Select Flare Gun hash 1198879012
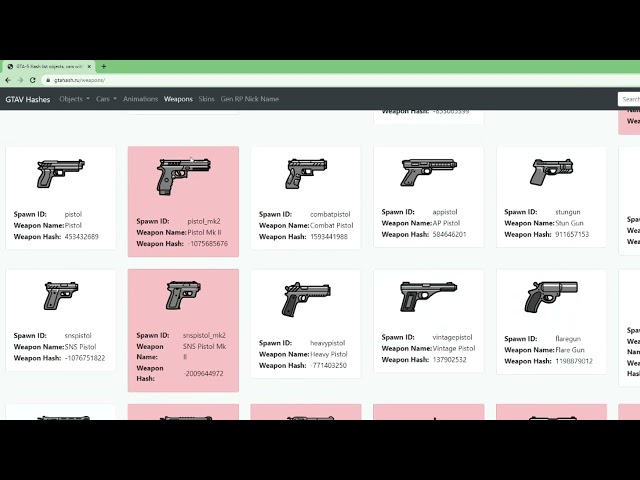The height and width of the screenshot is (480, 640). [x=574, y=361]
